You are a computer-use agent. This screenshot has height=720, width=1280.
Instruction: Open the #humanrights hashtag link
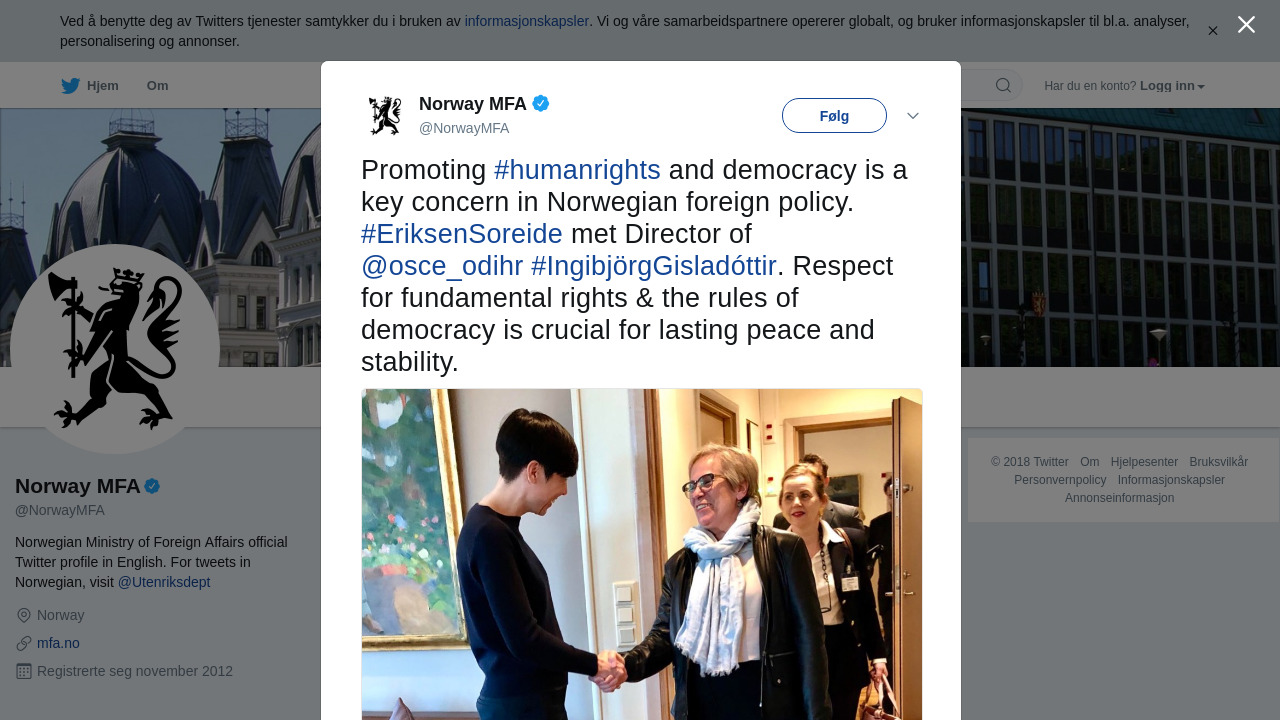[577, 170]
